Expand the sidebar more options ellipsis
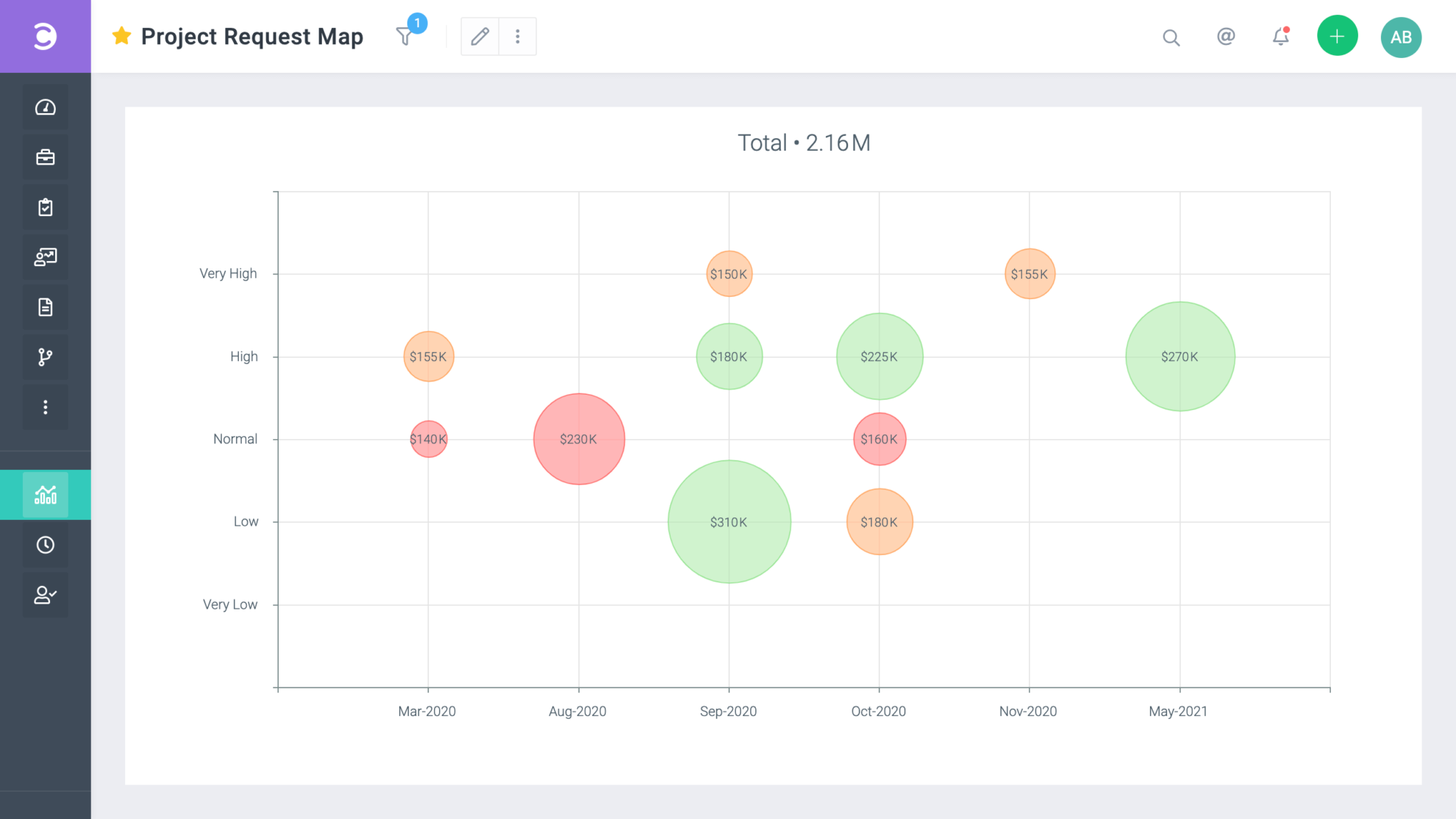The image size is (1456, 819). coord(45,407)
